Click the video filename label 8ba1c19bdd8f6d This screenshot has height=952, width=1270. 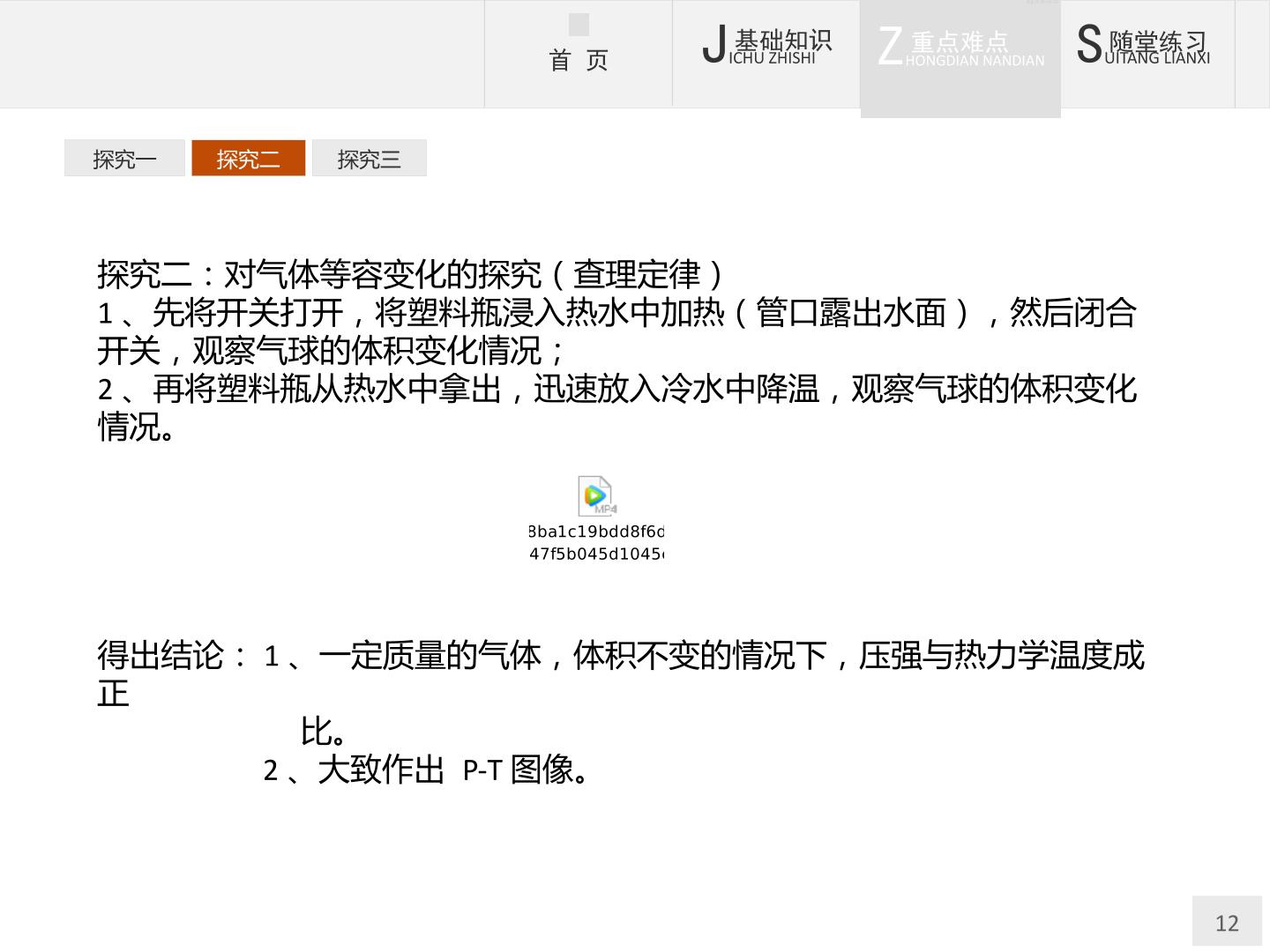click(x=596, y=532)
